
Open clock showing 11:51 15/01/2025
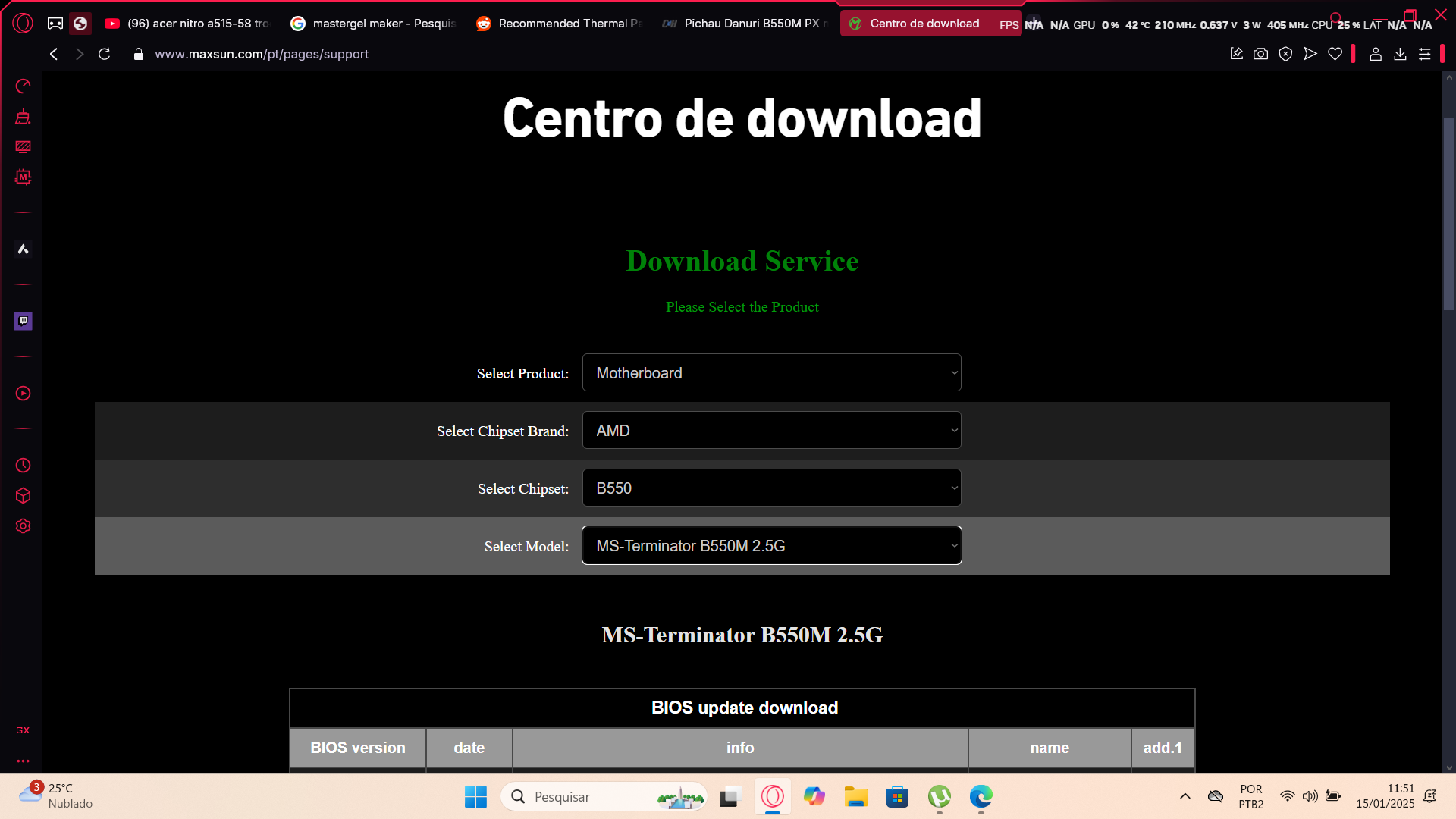click(x=1385, y=796)
